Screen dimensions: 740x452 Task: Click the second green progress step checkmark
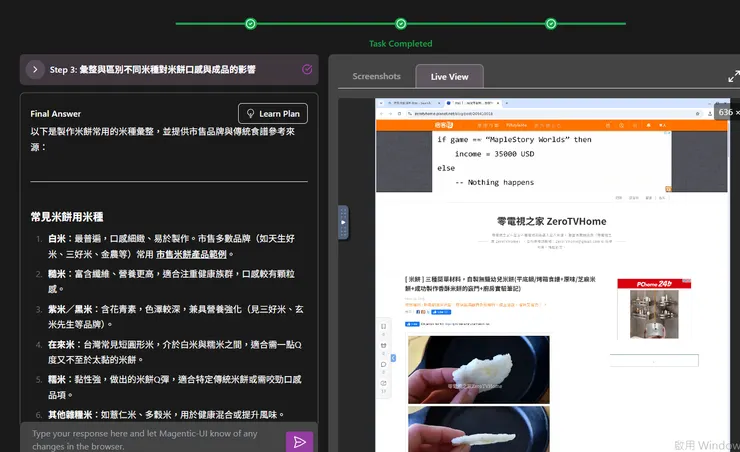(x=401, y=24)
